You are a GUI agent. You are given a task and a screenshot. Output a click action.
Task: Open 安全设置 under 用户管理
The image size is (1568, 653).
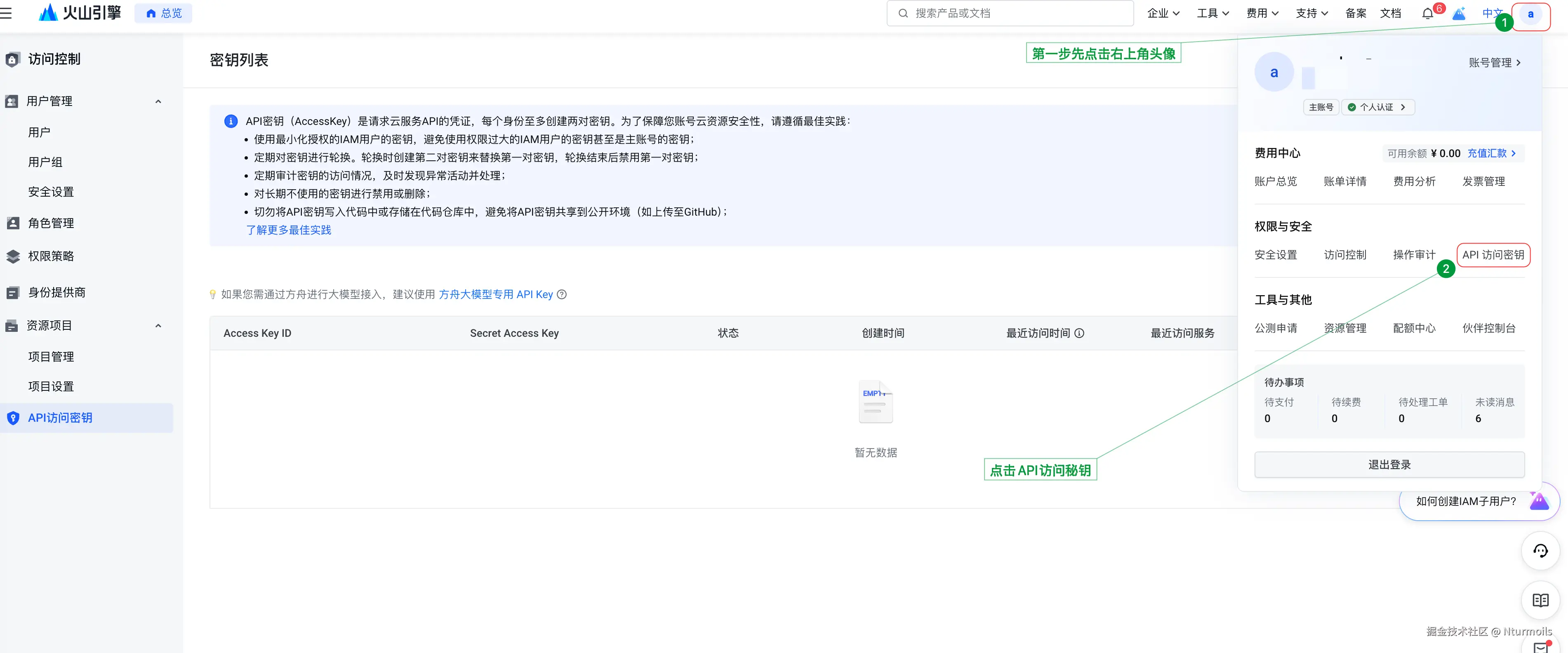pos(51,191)
